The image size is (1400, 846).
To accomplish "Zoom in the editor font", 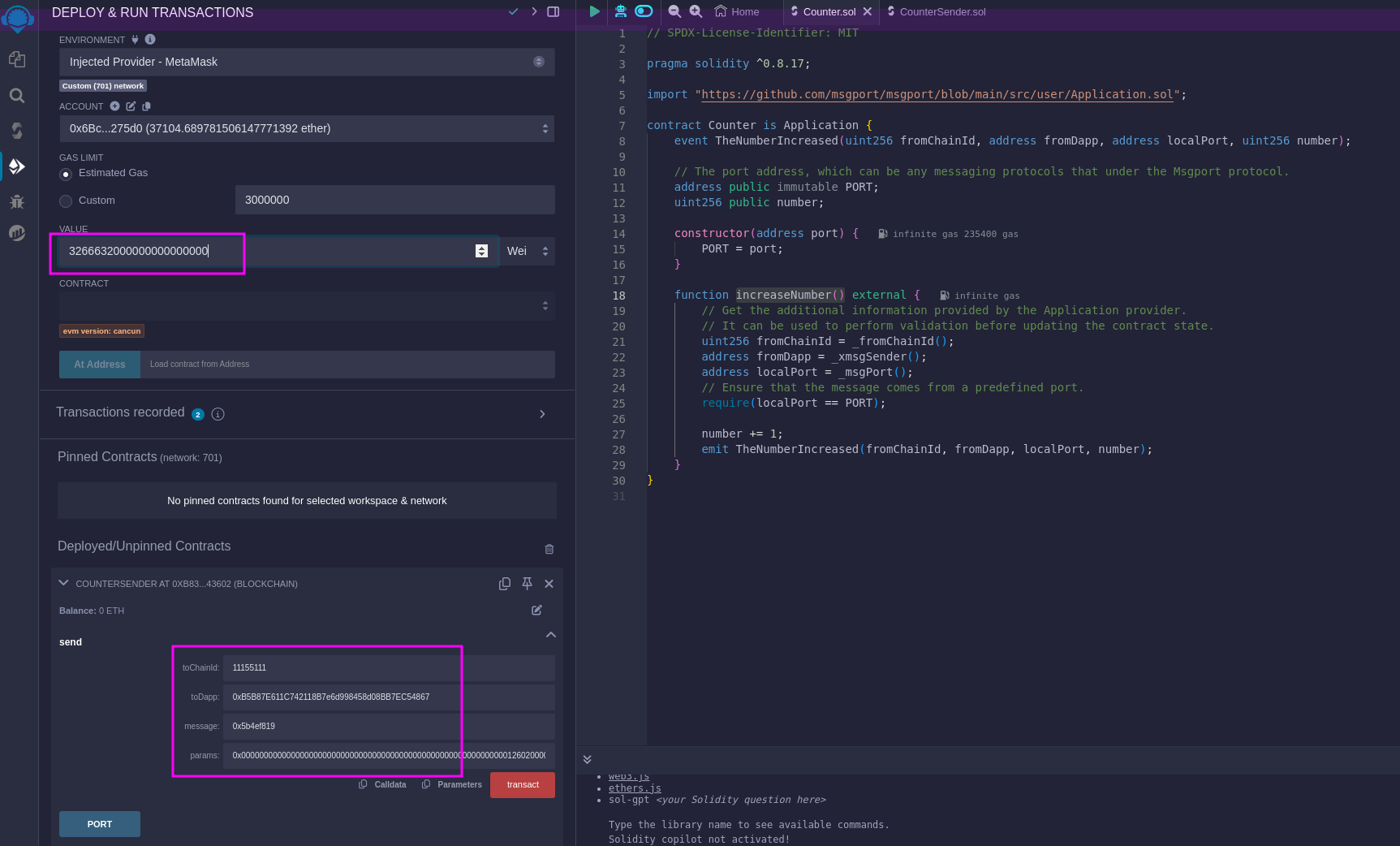I will tap(696, 11).
